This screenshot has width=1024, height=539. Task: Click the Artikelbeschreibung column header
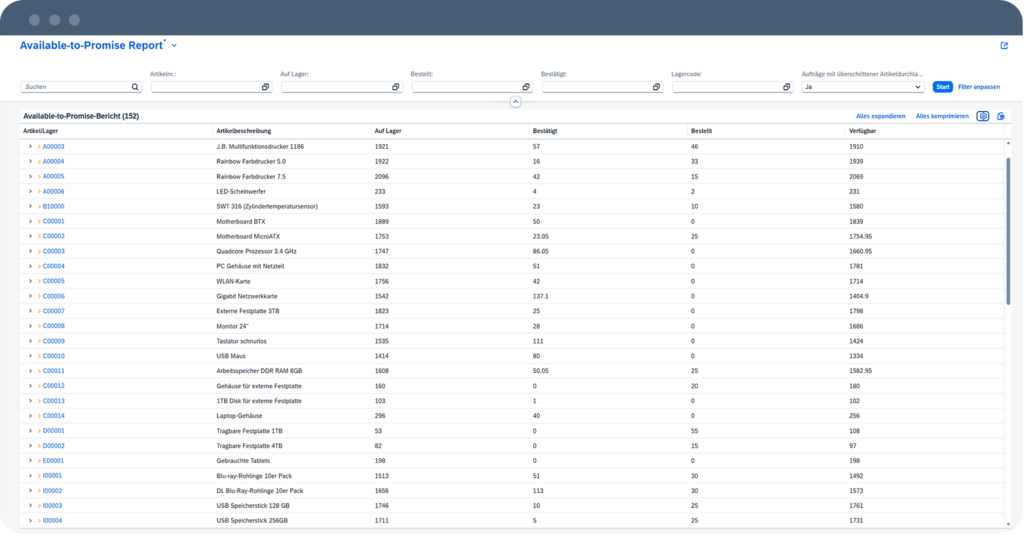click(x=244, y=131)
